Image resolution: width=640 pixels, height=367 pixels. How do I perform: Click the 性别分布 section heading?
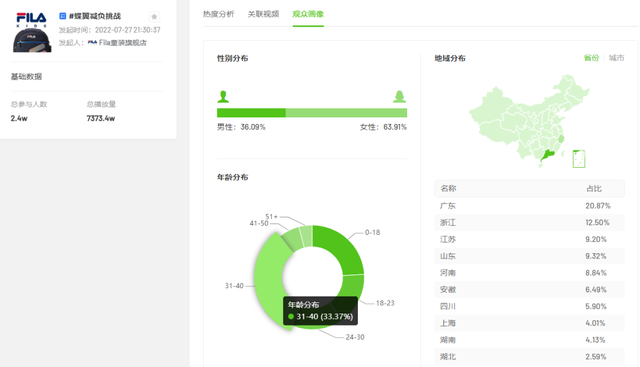(232, 58)
